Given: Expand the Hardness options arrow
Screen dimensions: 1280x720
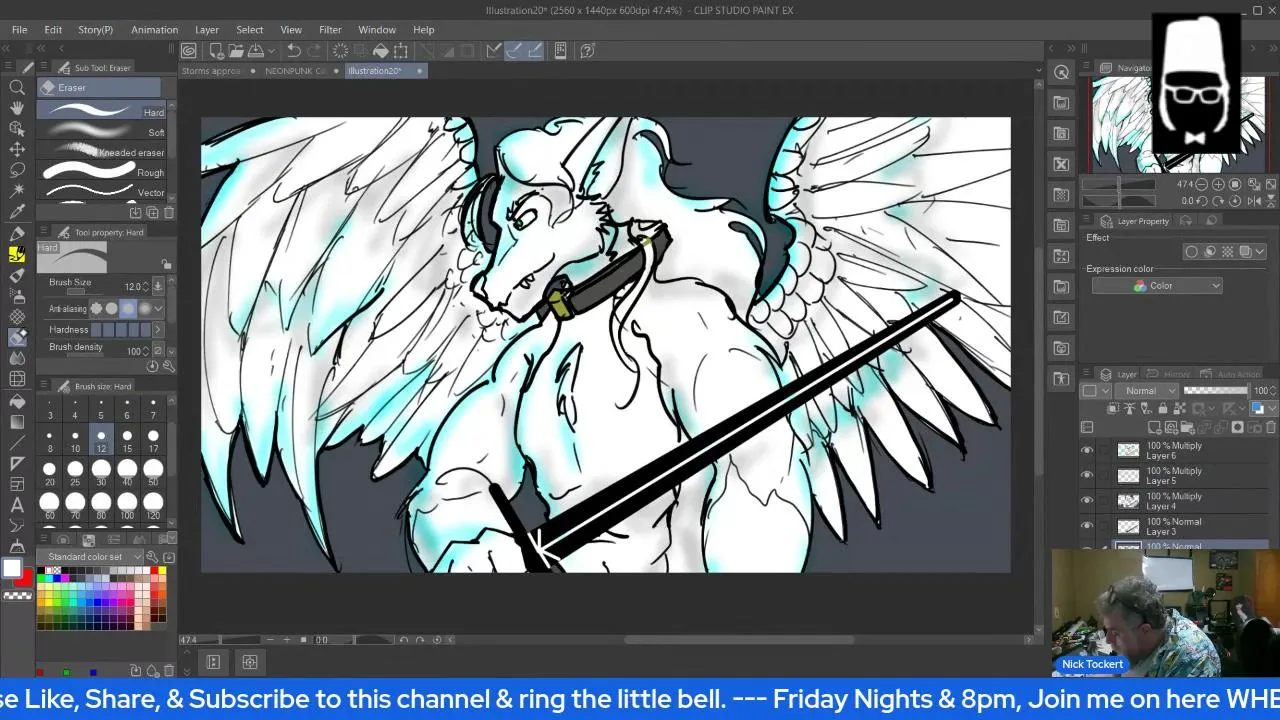Looking at the screenshot, I should pos(158,329).
